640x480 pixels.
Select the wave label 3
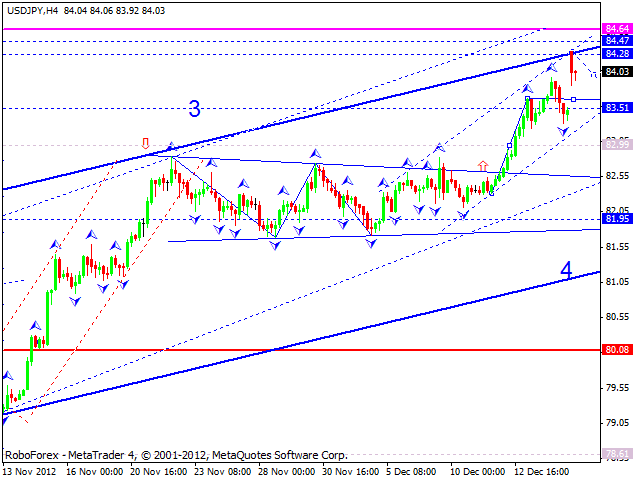tap(195, 110)
